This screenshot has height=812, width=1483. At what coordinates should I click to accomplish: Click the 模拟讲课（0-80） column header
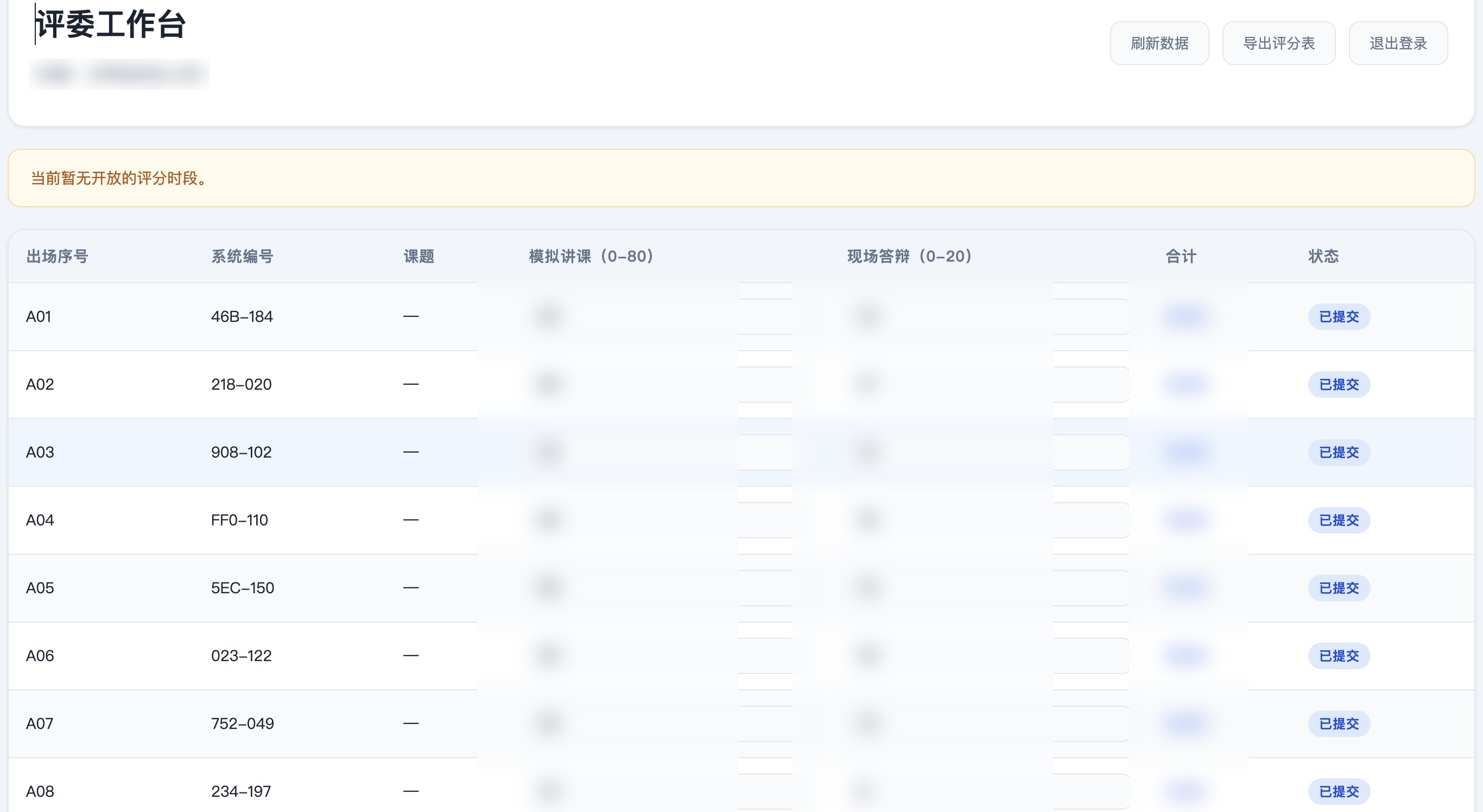(x=591, y=256)
